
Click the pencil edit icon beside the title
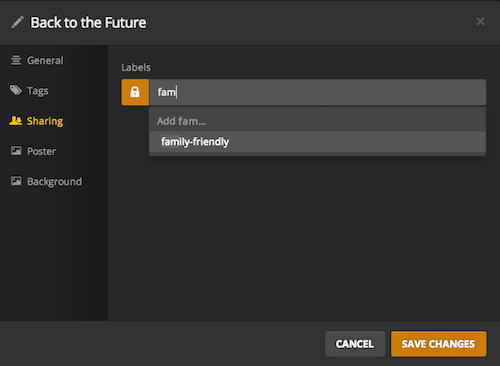[x=17, y=22]
